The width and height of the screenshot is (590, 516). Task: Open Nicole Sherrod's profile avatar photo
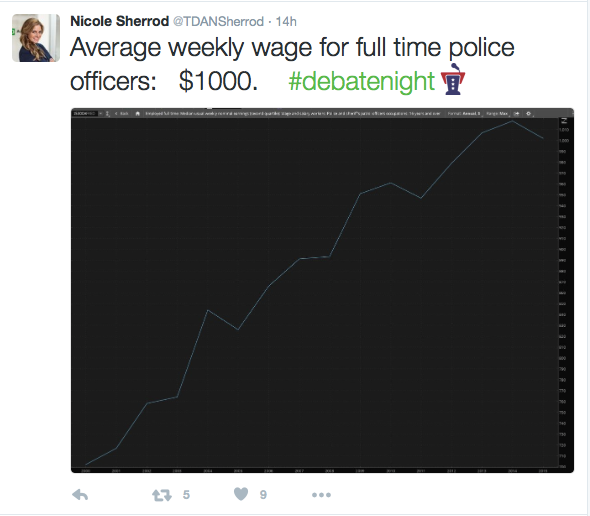[36, 38]
